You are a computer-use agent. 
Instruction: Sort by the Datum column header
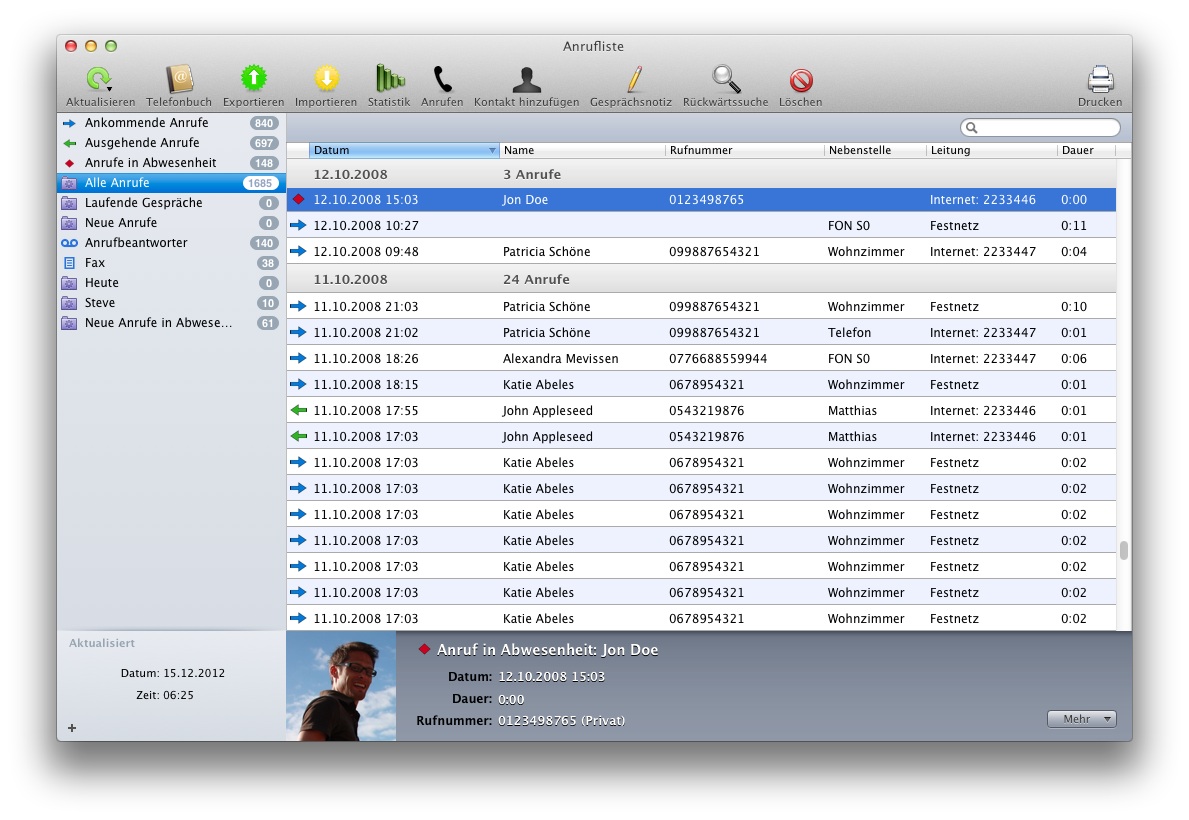tap(400, 150)
